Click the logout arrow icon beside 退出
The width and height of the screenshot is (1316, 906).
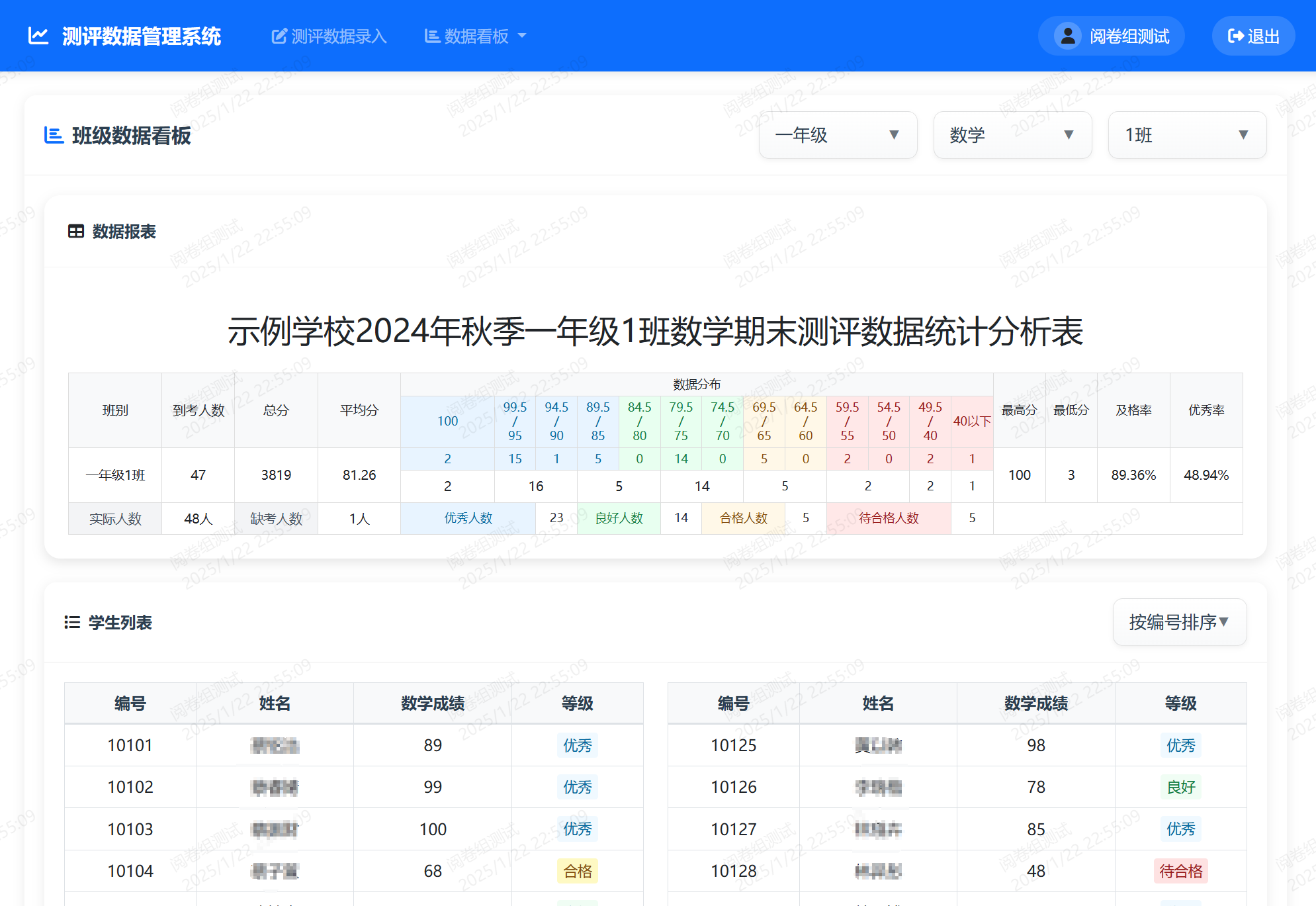(1235, 35)
